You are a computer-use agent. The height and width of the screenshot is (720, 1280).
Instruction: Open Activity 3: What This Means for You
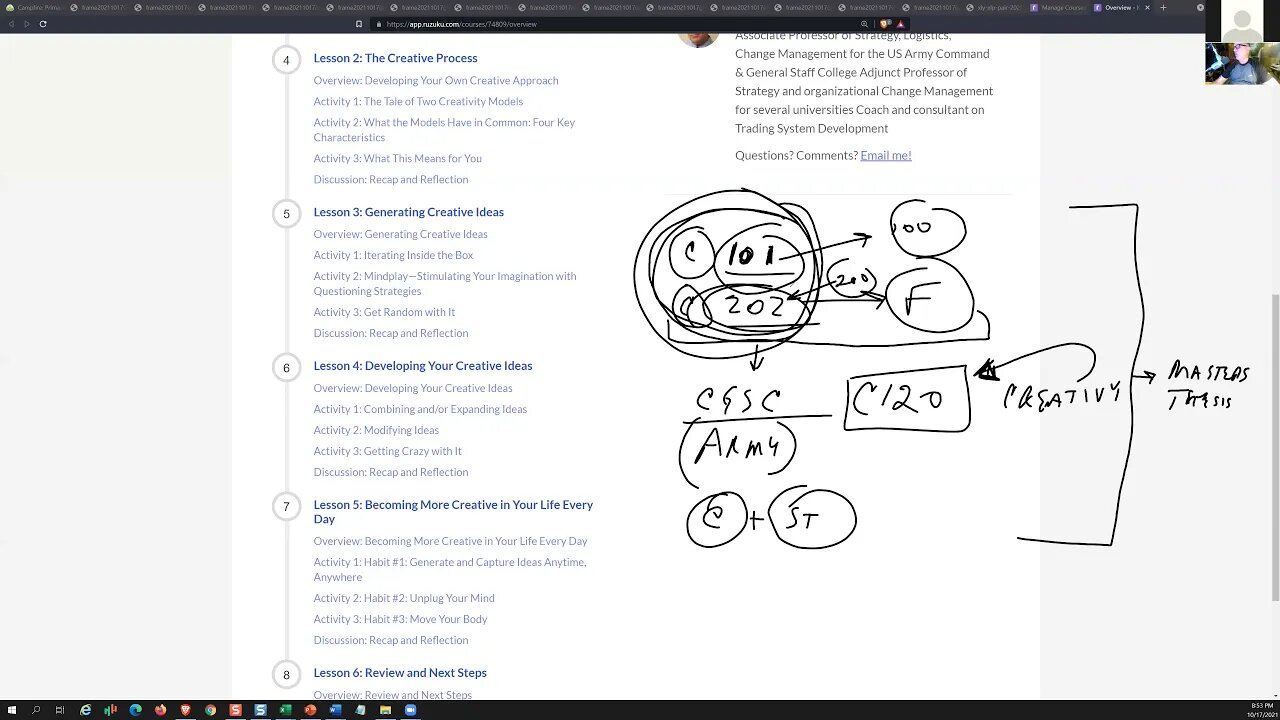pos(397,158)
